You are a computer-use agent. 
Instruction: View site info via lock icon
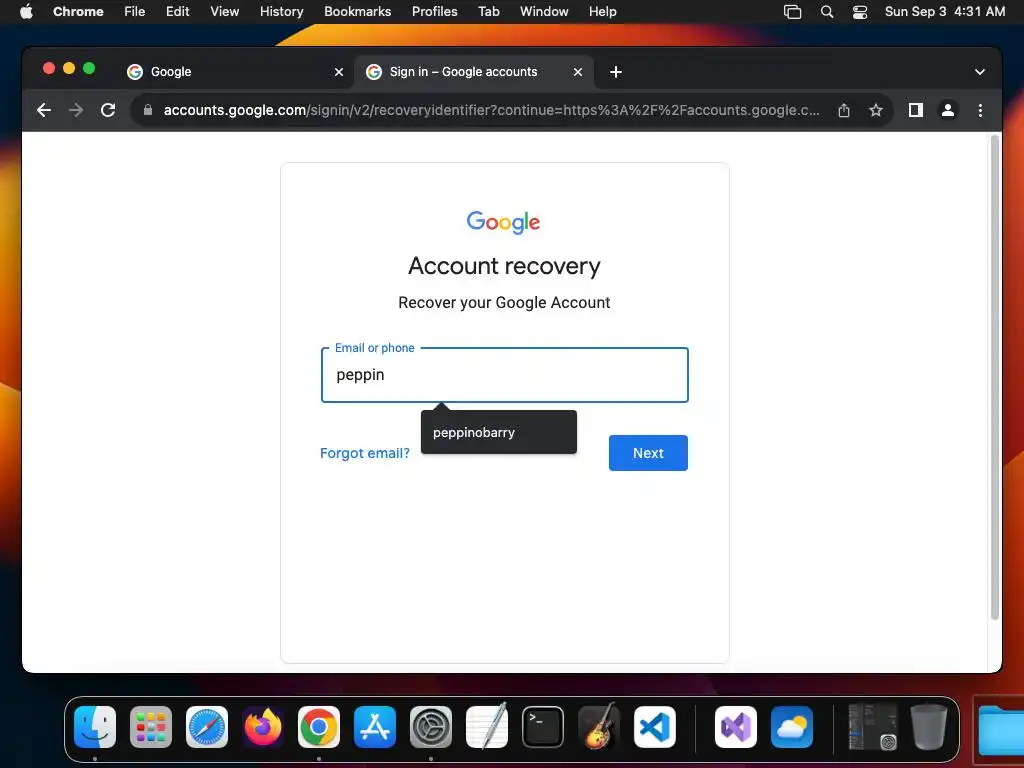point(148,110)
